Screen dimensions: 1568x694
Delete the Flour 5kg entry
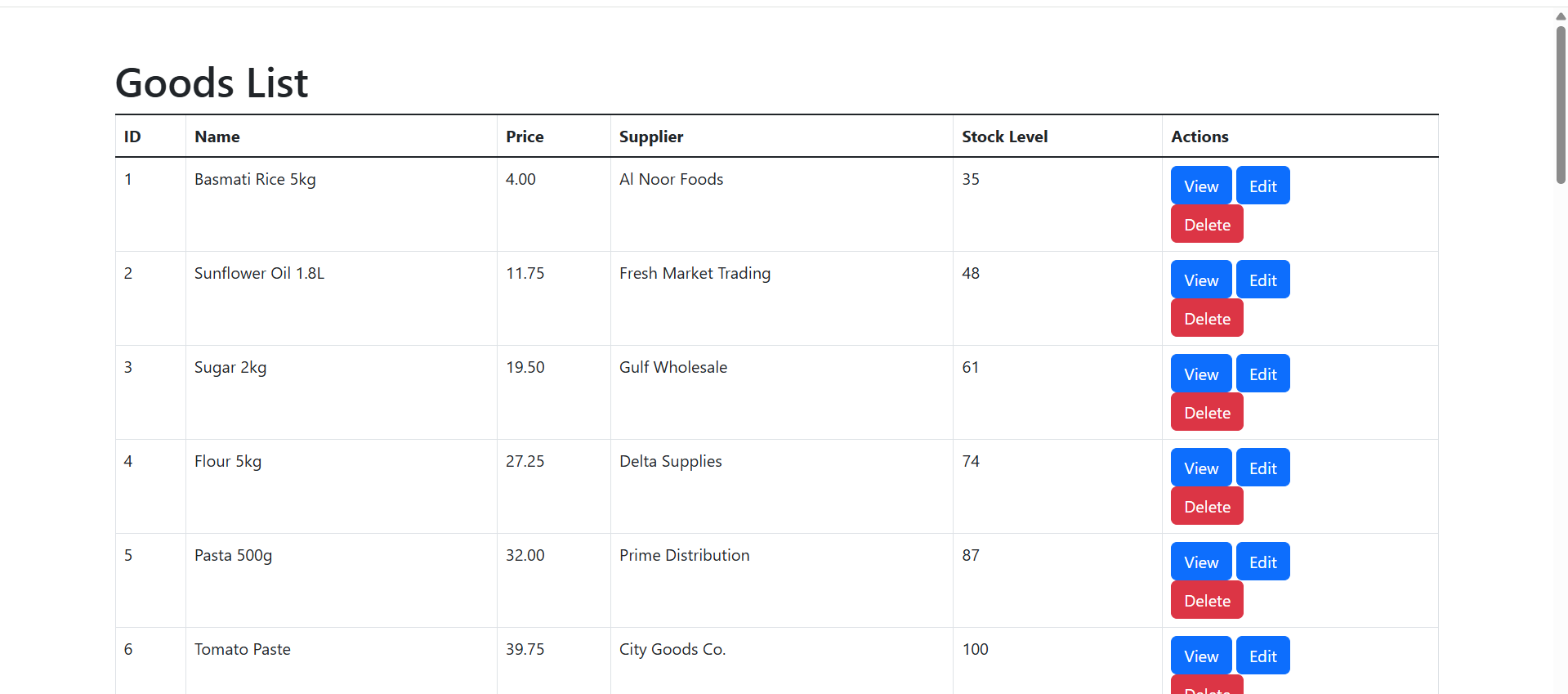coord(1207,506)
